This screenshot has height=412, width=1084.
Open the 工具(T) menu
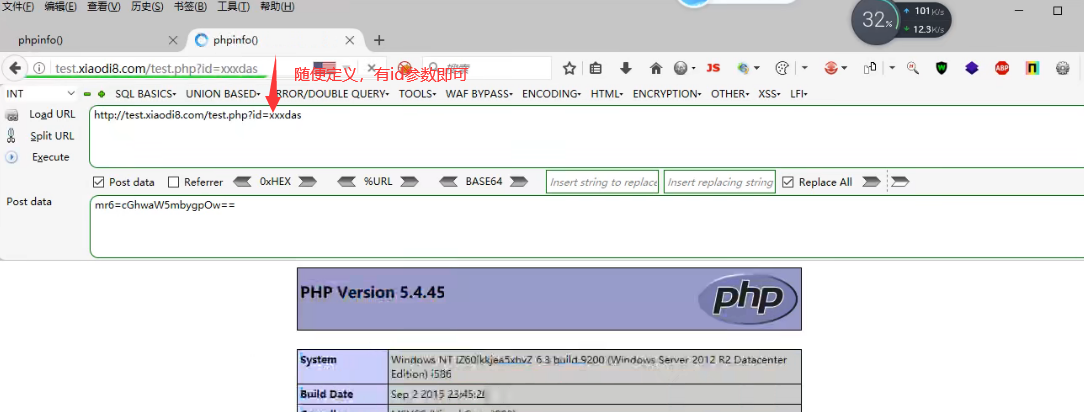click(x=234, y=6)
